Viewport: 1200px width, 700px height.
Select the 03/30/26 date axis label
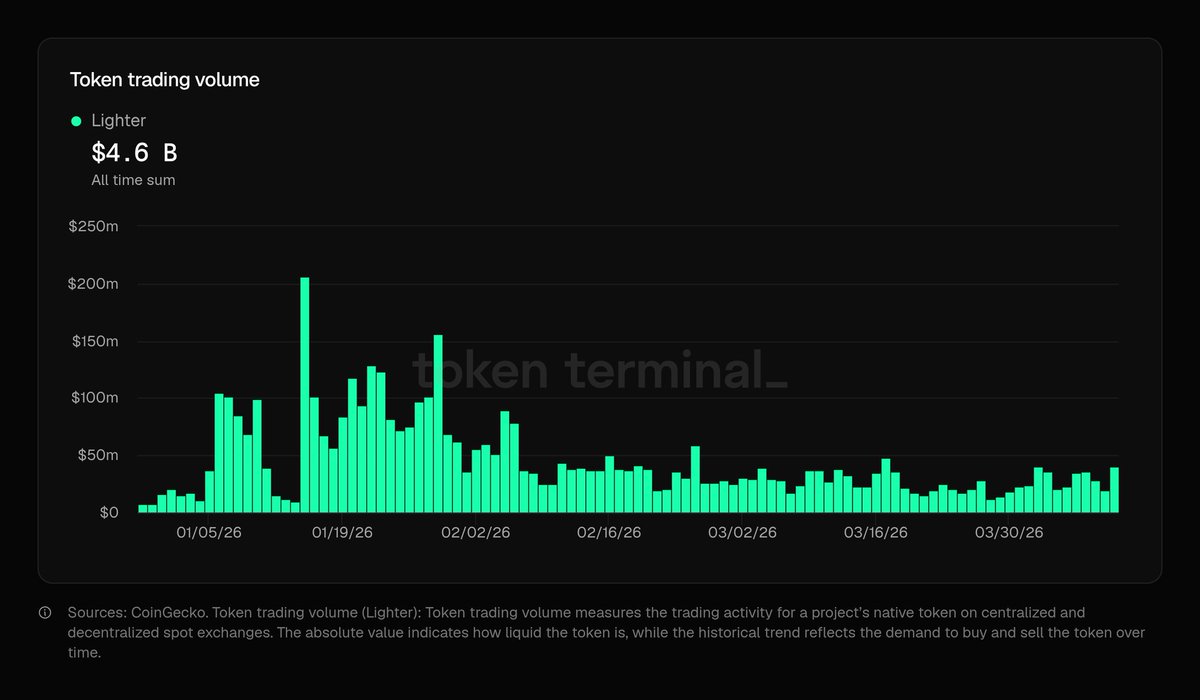coord(1010,533)
